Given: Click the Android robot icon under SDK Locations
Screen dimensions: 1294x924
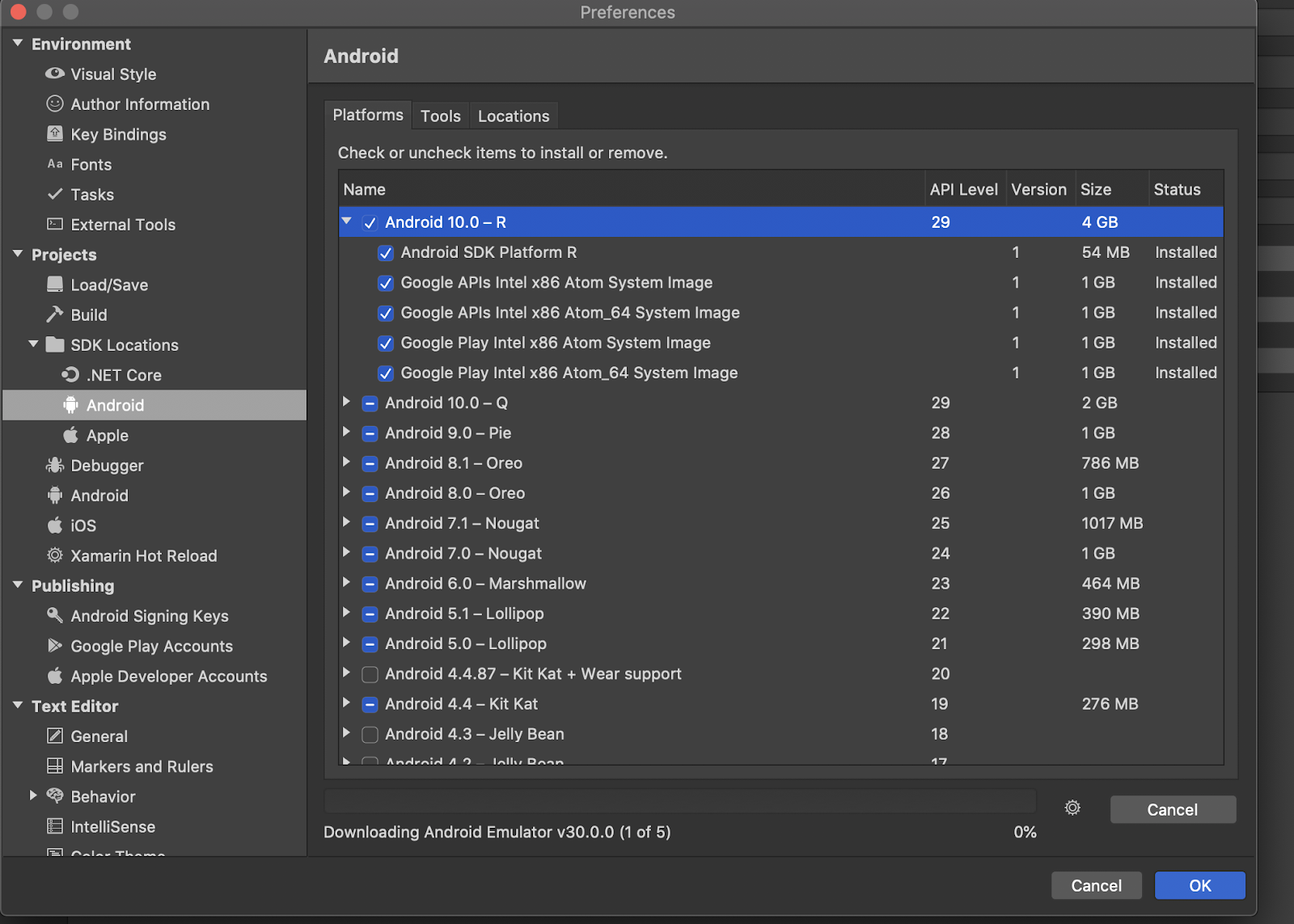Looking at the screenshot, I should tap(71, 405).
